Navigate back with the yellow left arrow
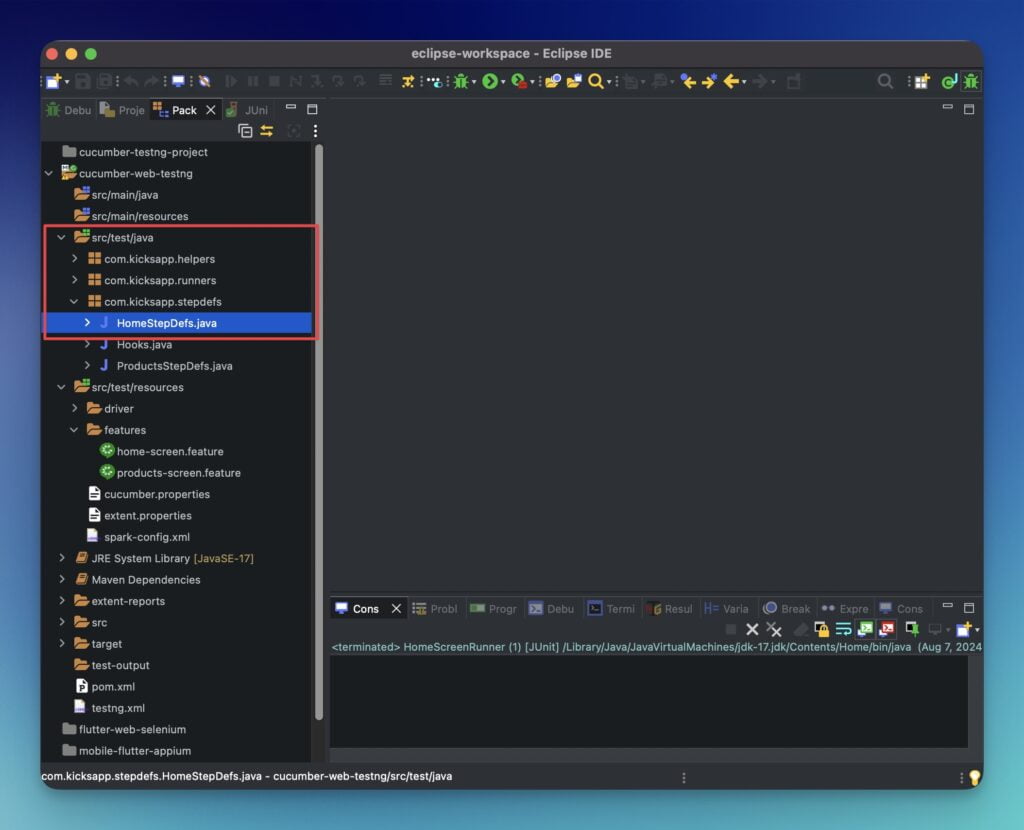 point(731,82)
